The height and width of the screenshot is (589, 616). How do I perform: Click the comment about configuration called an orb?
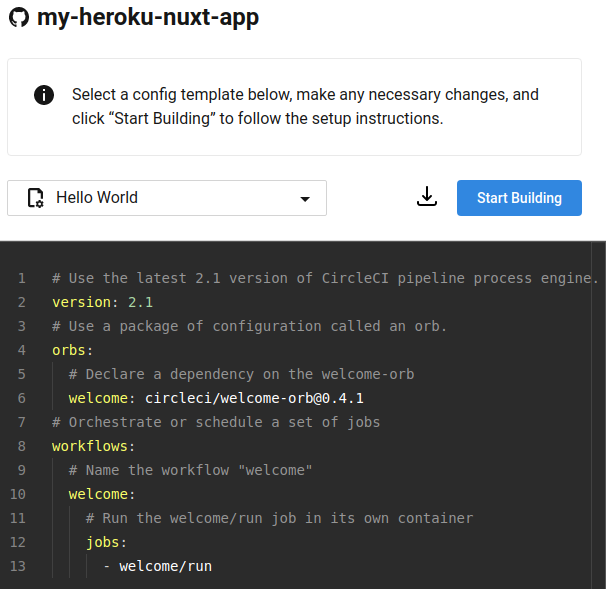pyautogui.click(x=250, y=326)
